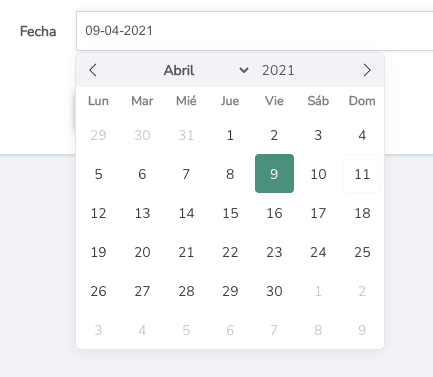Screen dimensions: 433x377
Task: Go to previous month with left arrow
Action: pyautogui.click(x=93, y=70)
